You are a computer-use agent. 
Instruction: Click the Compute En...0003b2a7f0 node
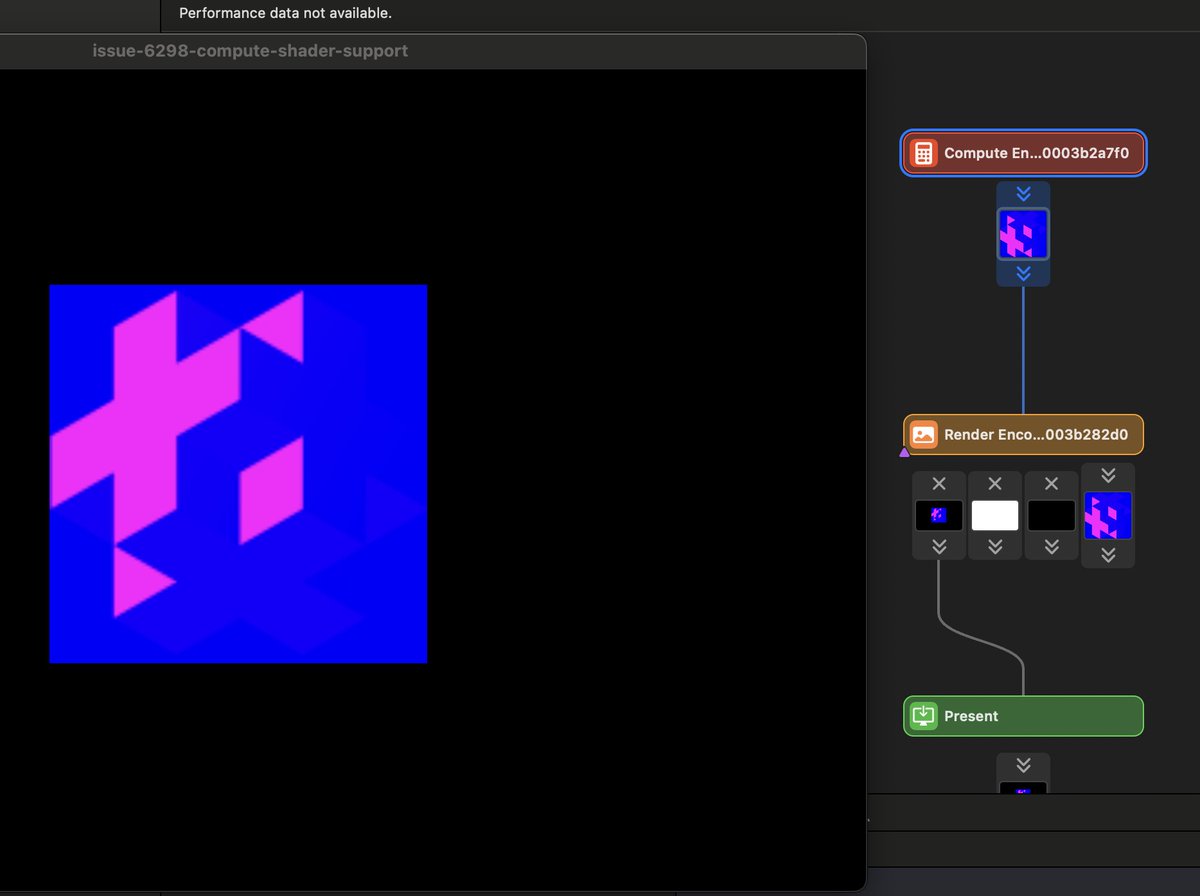pos(1022,153)
